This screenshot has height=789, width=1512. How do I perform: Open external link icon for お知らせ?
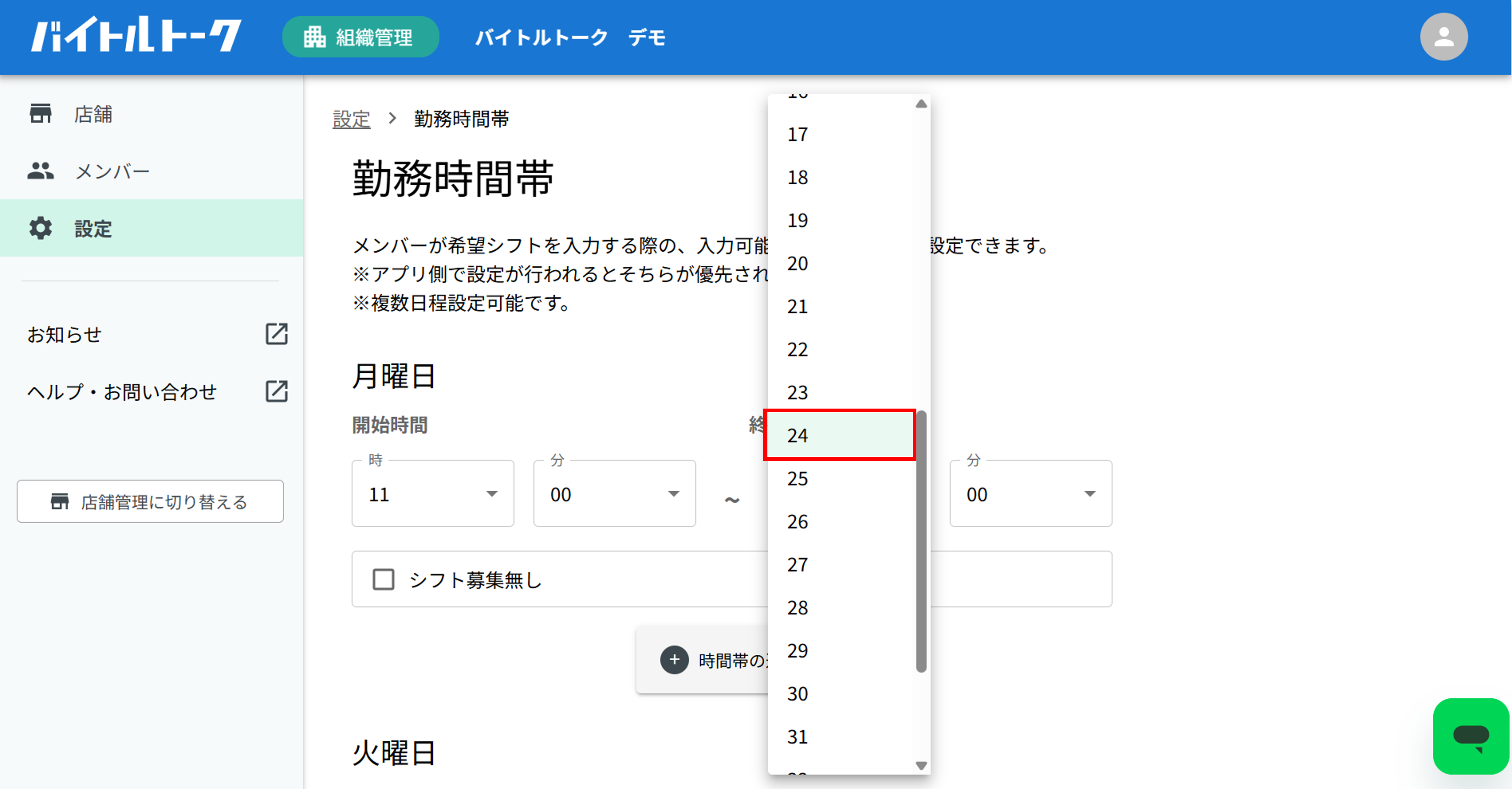[x=277, y=334]
